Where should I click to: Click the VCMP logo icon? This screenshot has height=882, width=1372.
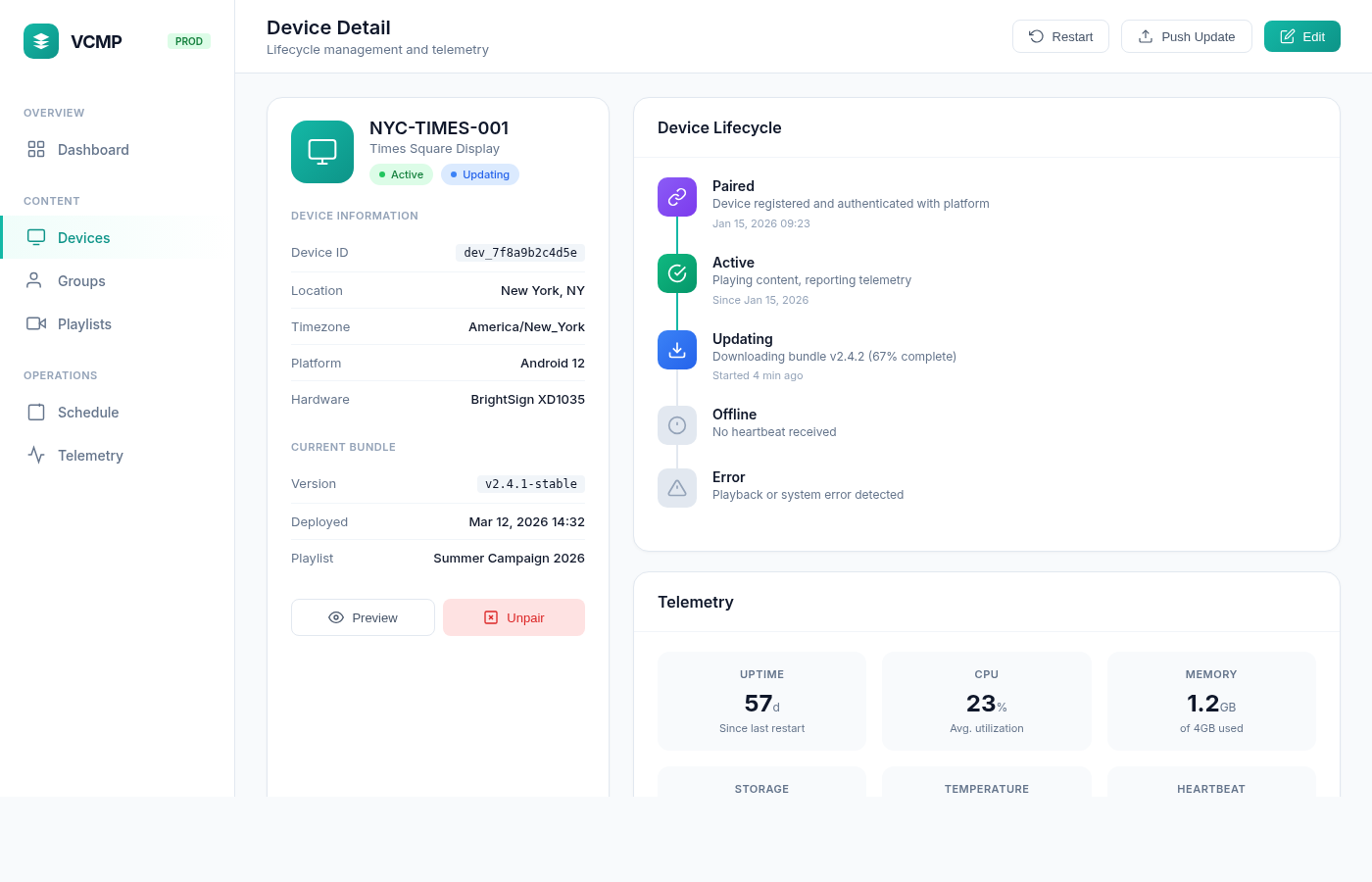click(41, 41)
